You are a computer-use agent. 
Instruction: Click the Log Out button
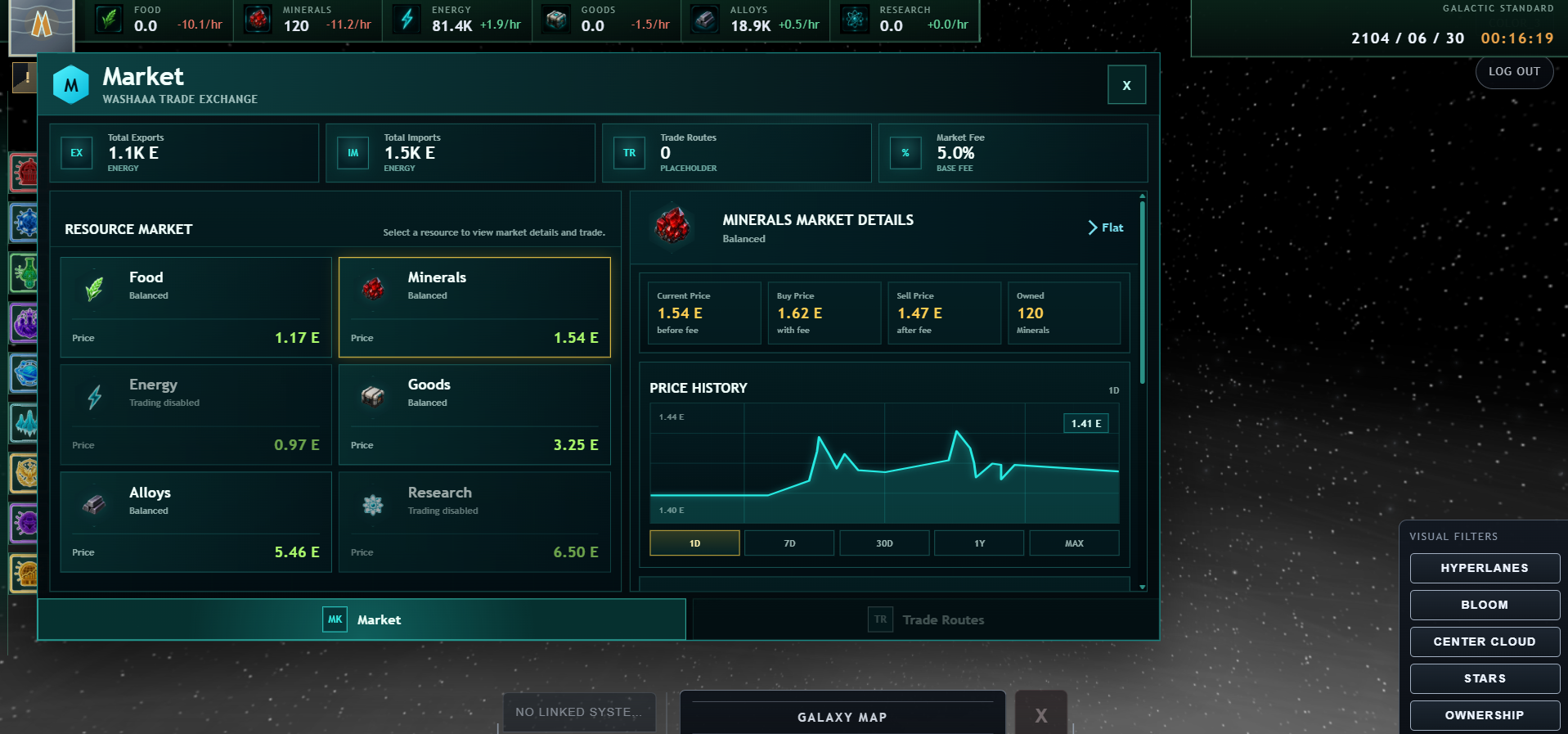pyautogui.click(x=1514, y=72)
